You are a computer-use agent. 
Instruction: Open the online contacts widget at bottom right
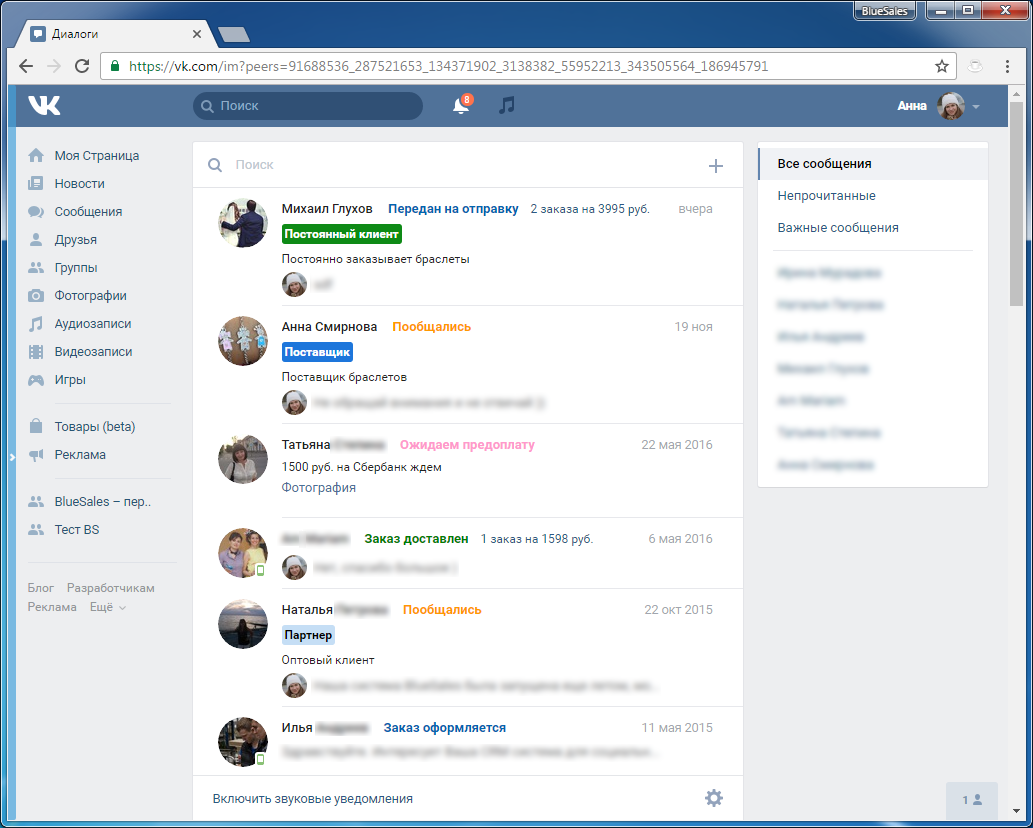pos(971,800)
